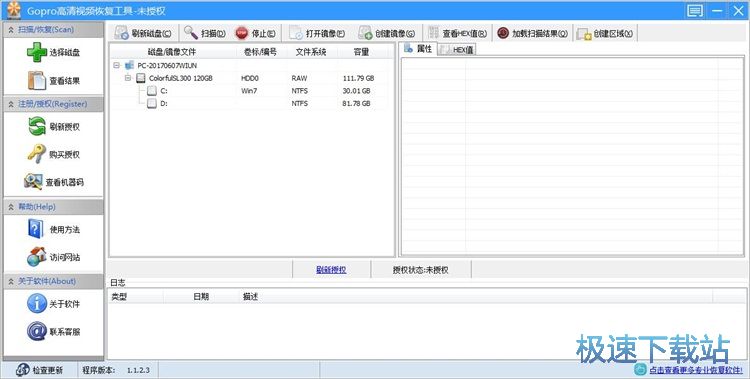Click the 81.78 GB capacity value

point(356,104)
